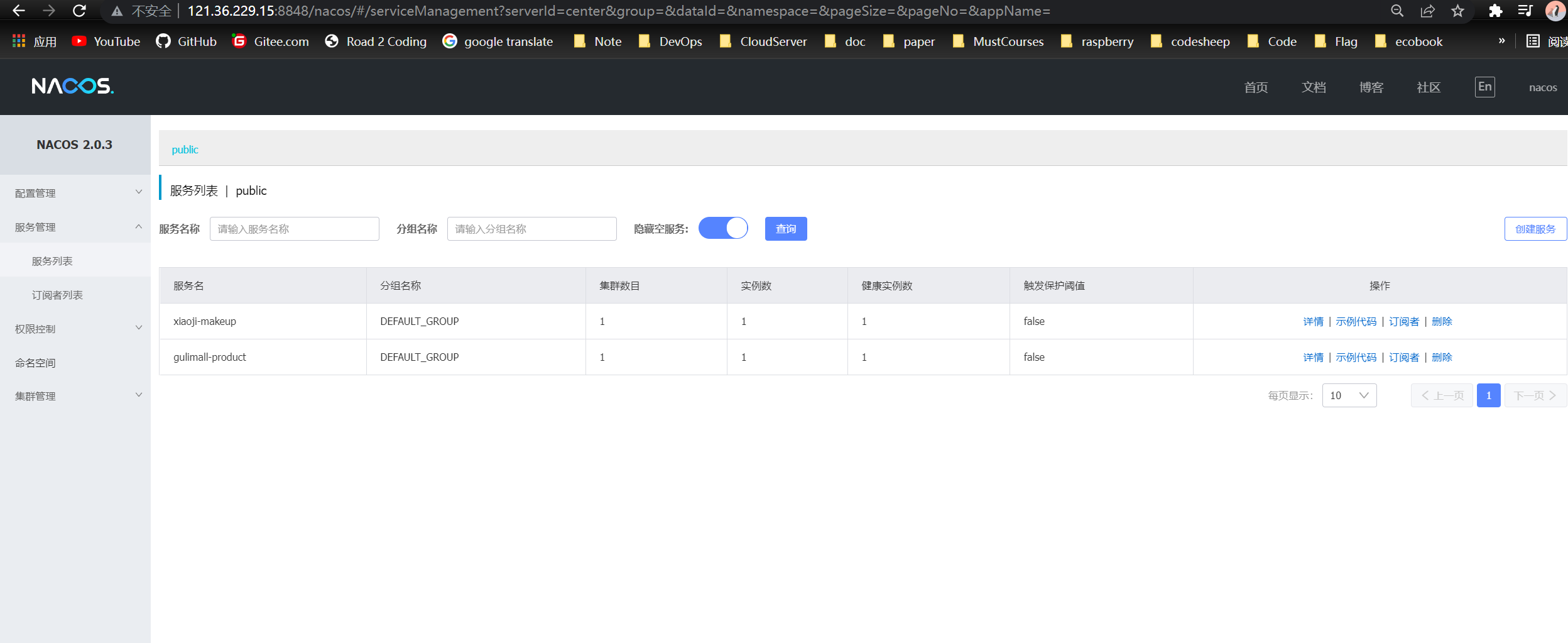
Task: Open MustCourses bookmark folder
Action: pos(998,41)
